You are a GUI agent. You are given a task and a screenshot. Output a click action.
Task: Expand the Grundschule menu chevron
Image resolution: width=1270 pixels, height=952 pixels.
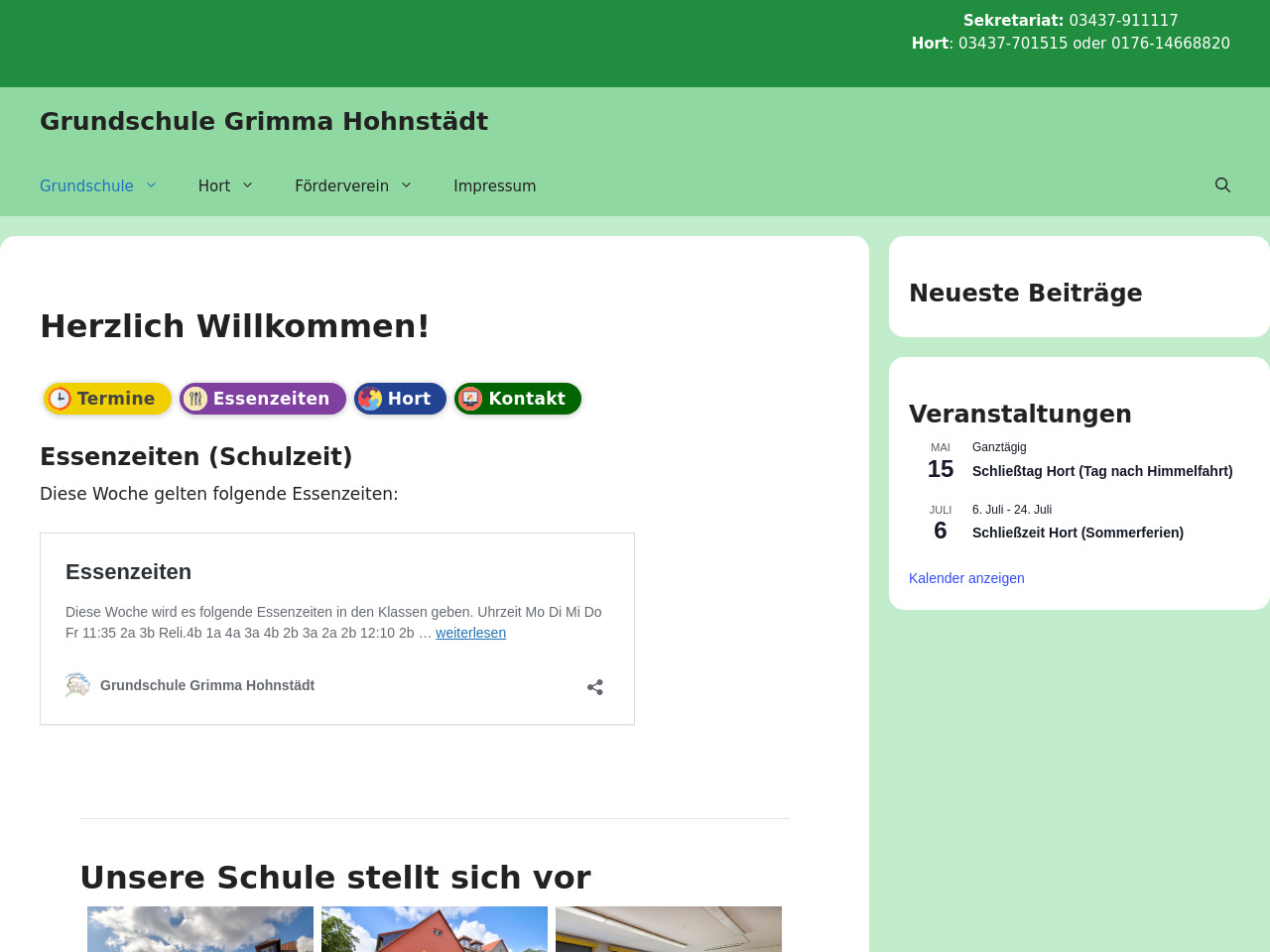(x=152, y=185)
